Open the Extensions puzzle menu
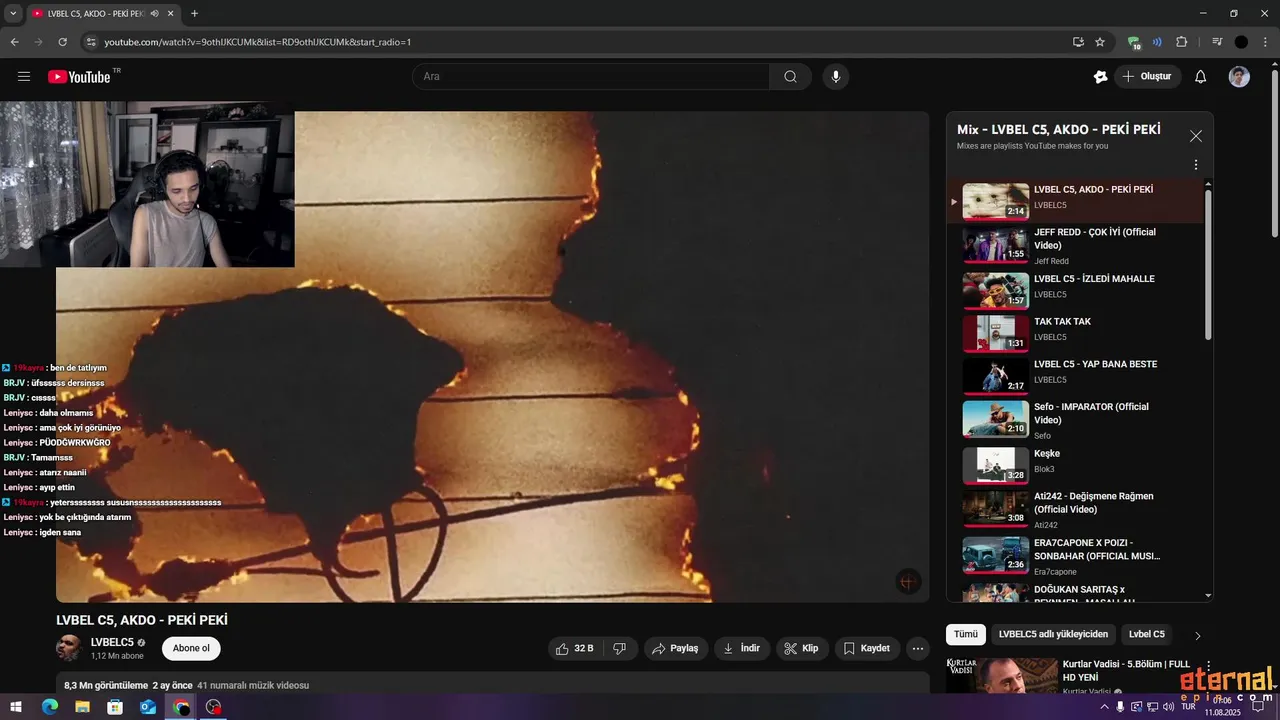Viewport: 1280px width, 720px height. 1182,42
